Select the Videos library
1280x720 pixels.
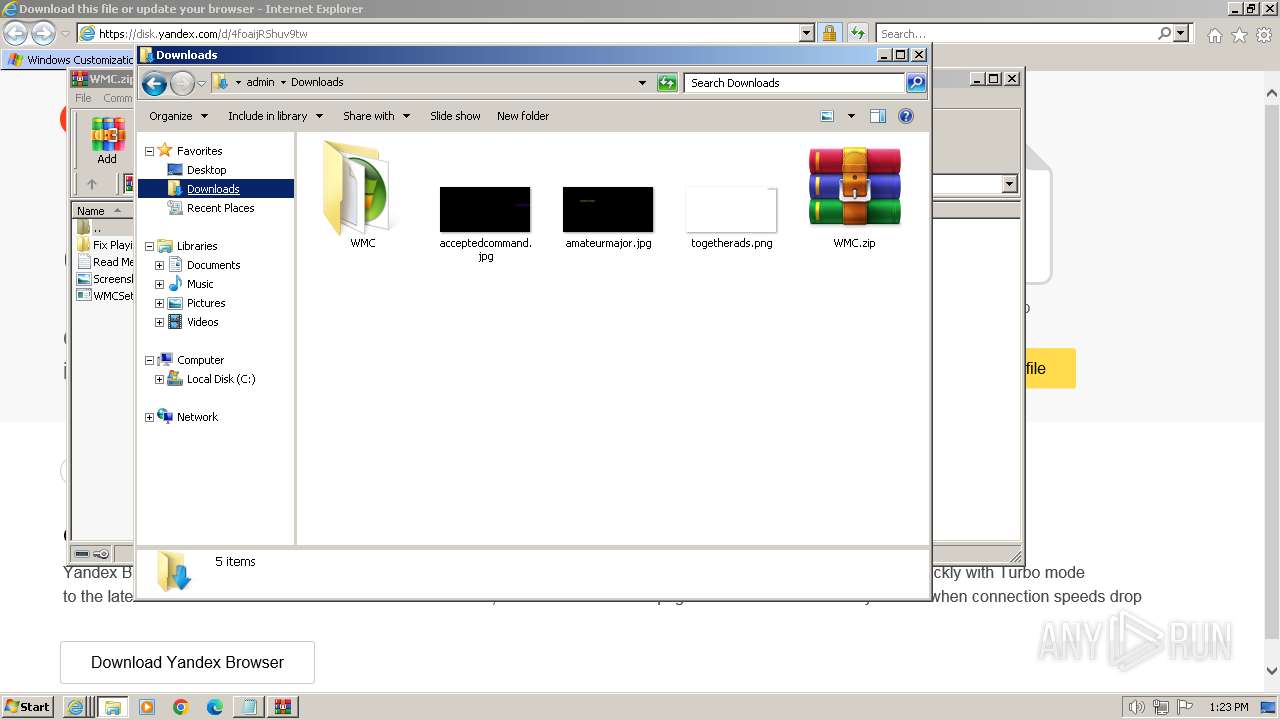[202, 322]
